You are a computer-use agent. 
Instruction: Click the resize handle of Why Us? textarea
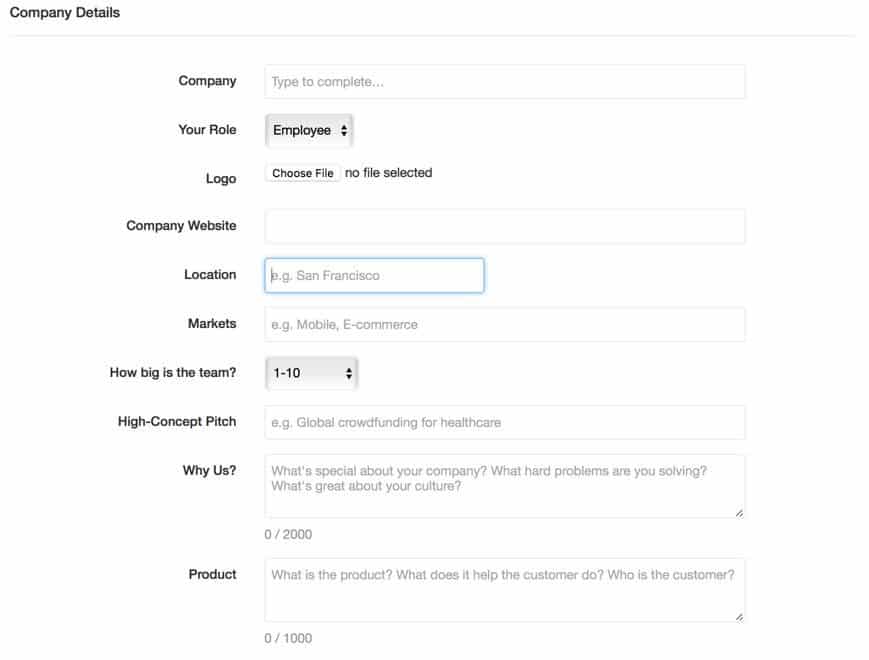pyautogui.click(x=739, y=513)
